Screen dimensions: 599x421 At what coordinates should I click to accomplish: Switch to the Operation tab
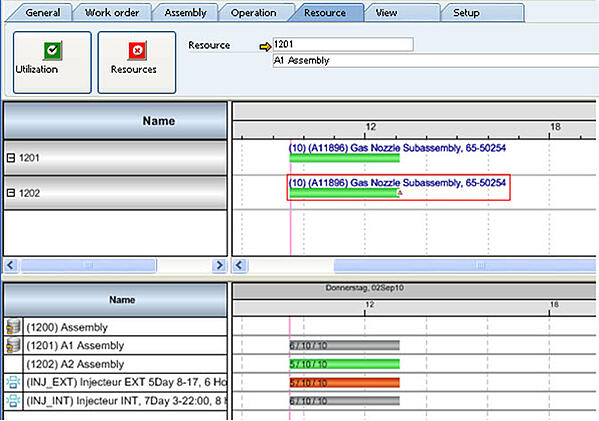click(x=253, y=13)
